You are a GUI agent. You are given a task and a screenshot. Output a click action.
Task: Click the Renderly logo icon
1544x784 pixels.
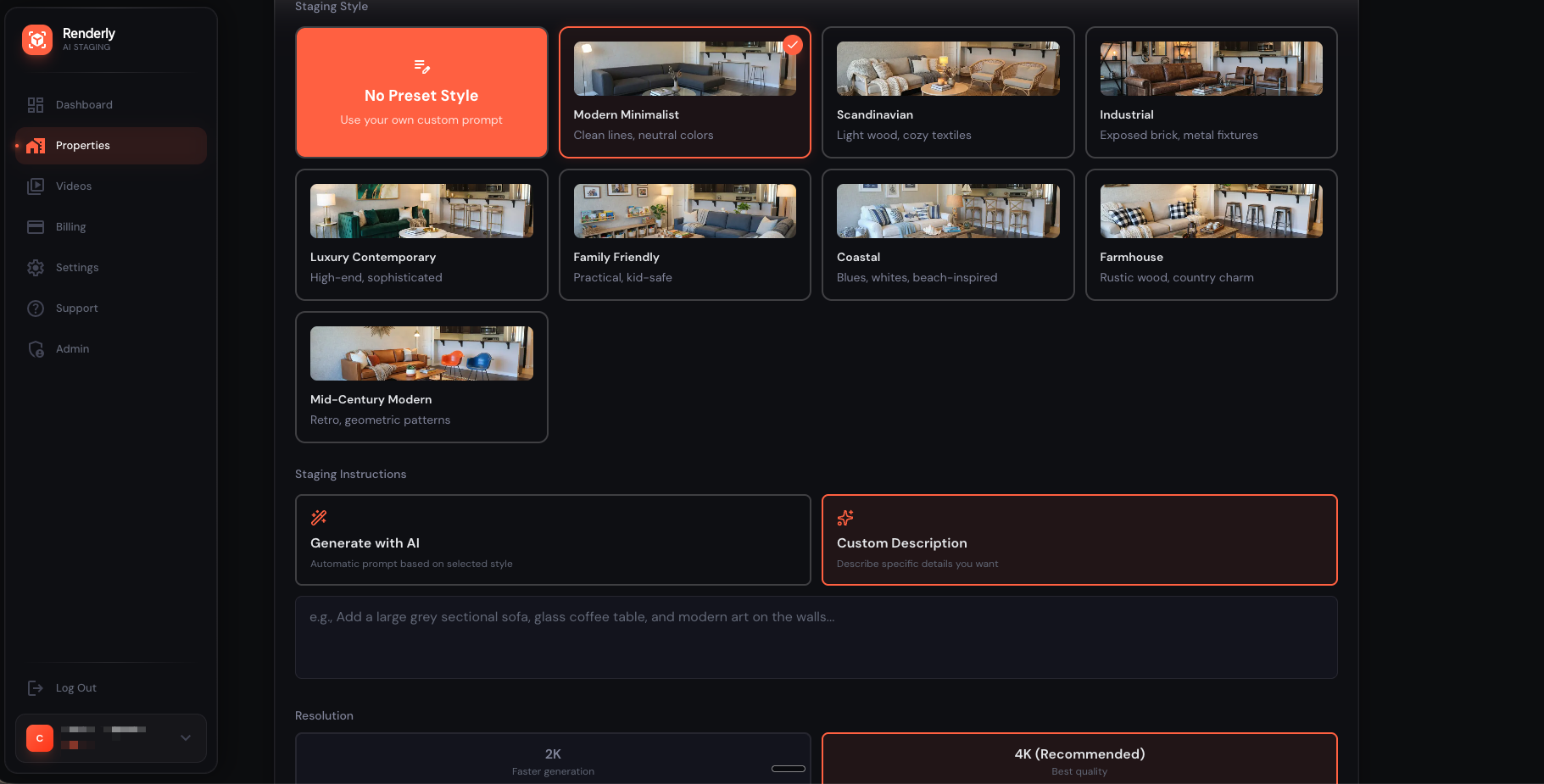[x=37, y=40]
